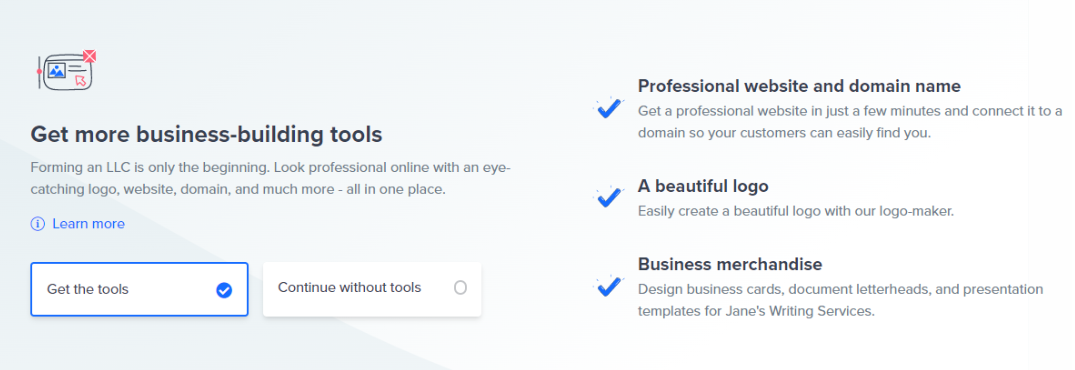1075x370 pixels.
Task: Click text 'Easily create a beautiful logo with our logo-maker'
Action: click(x=795, y=212)
